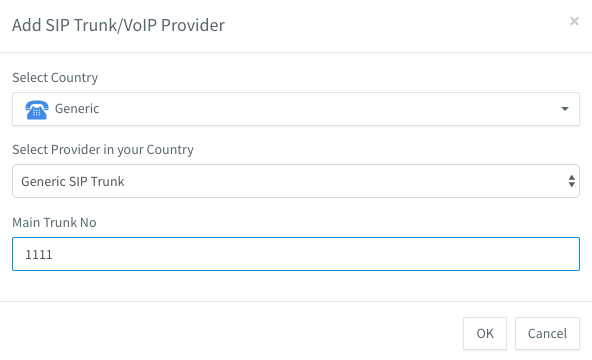Viewport: 592px width, 360px height.
Task: Cancel adding the SIP trunk
Action: 547,334
